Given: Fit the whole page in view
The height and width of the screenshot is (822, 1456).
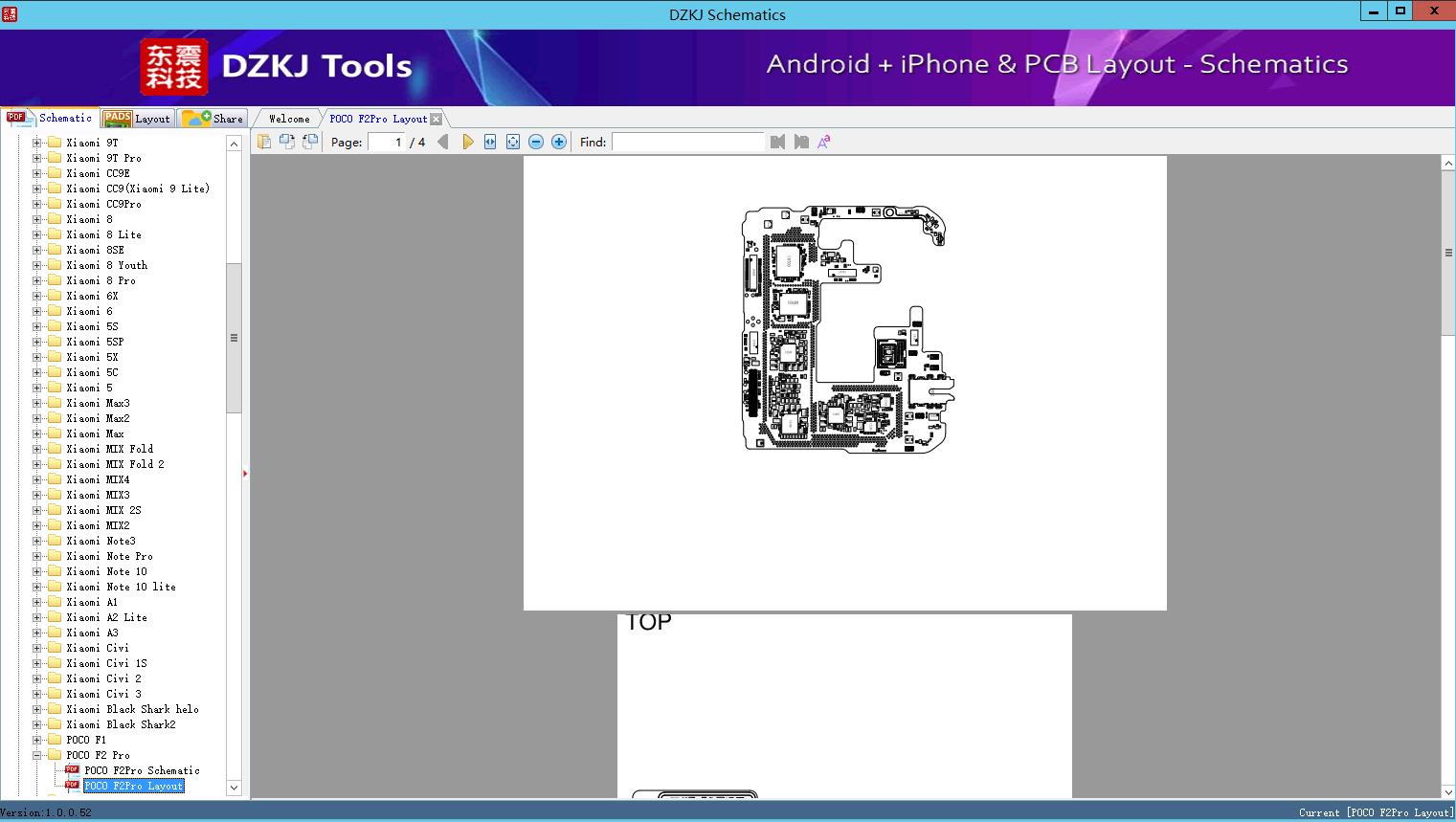Looking at the screenshot, I should 513,142.
